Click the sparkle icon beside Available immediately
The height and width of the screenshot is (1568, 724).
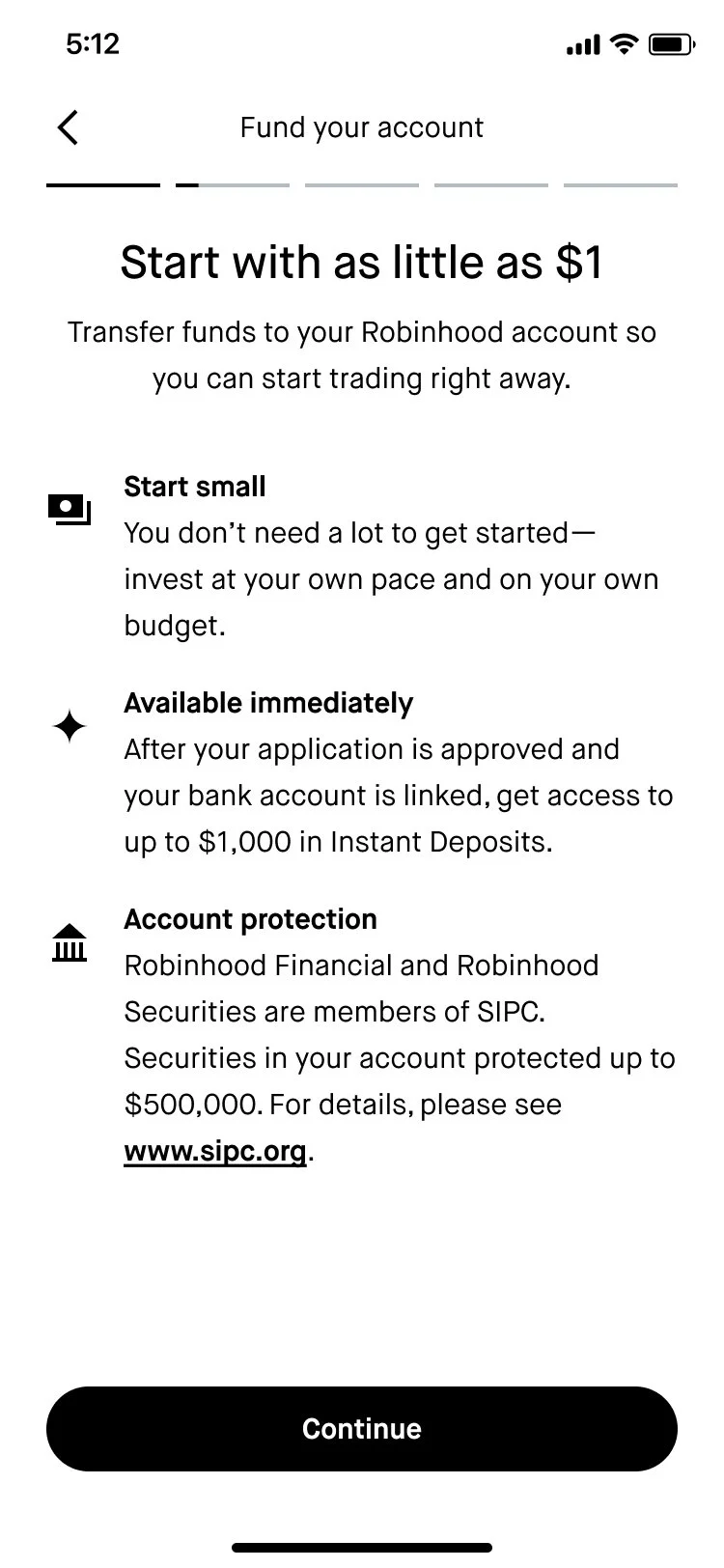coord(70,726)
